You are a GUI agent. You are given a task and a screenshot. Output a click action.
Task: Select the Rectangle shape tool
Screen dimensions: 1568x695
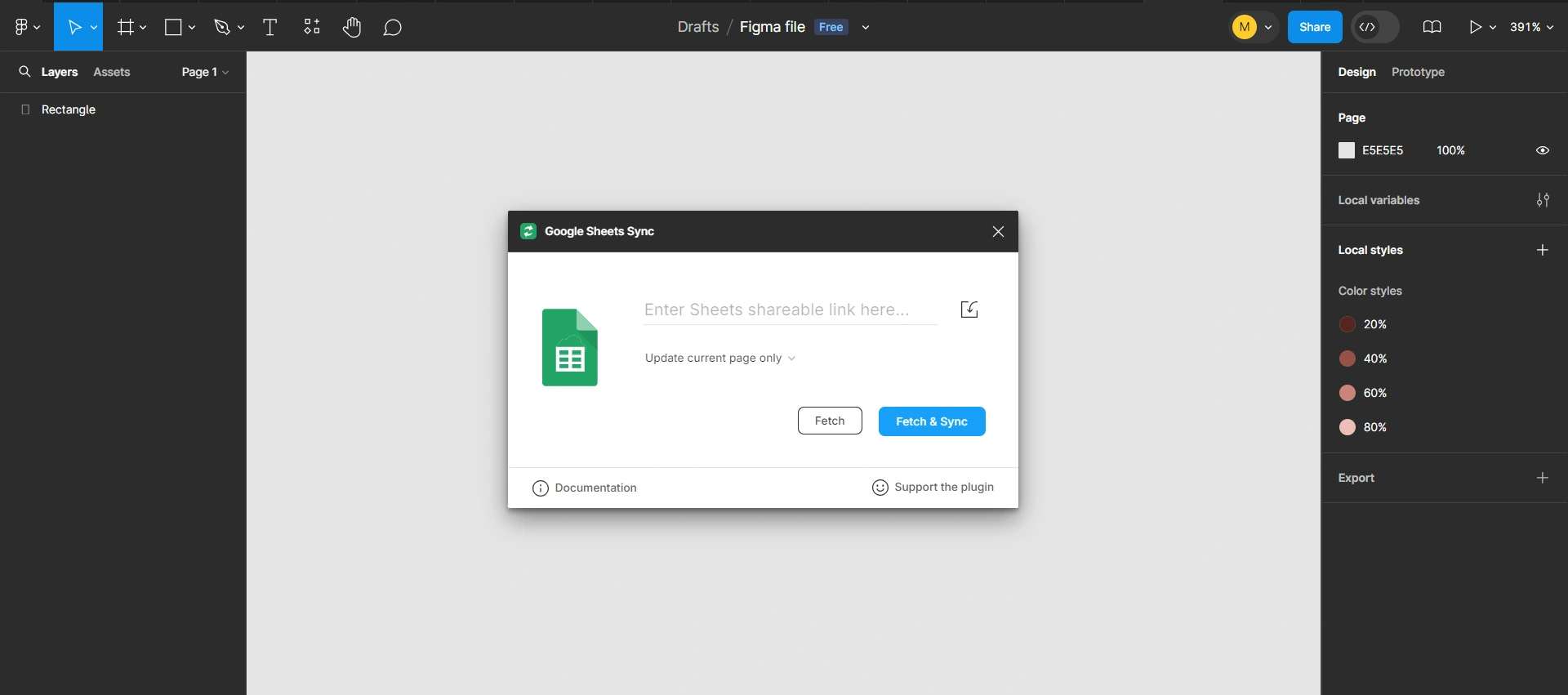pos(173,27)
